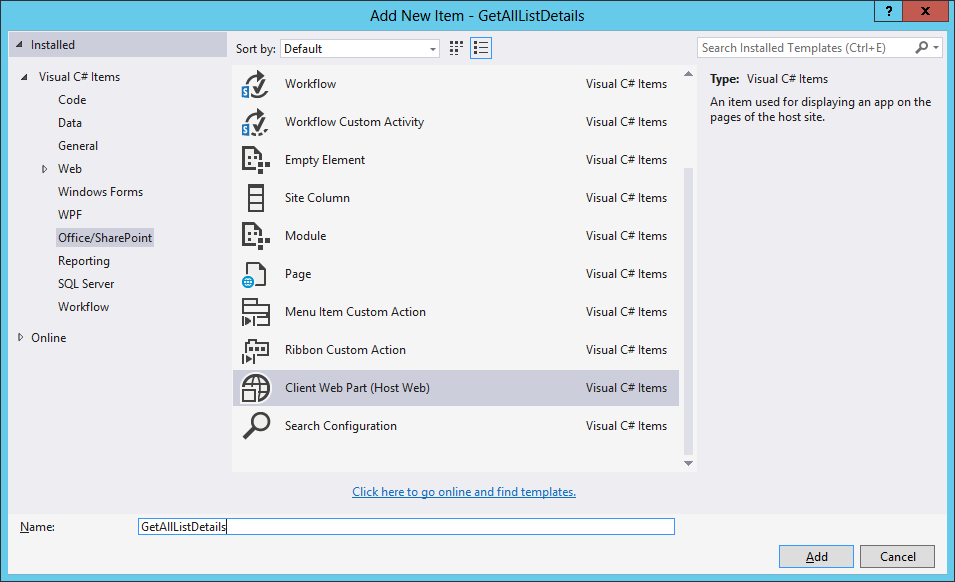Image resolution: width=955 pixels, height=582 pixels.
Task: Open the Sort by Default dropdown
Action: point(360,49)
